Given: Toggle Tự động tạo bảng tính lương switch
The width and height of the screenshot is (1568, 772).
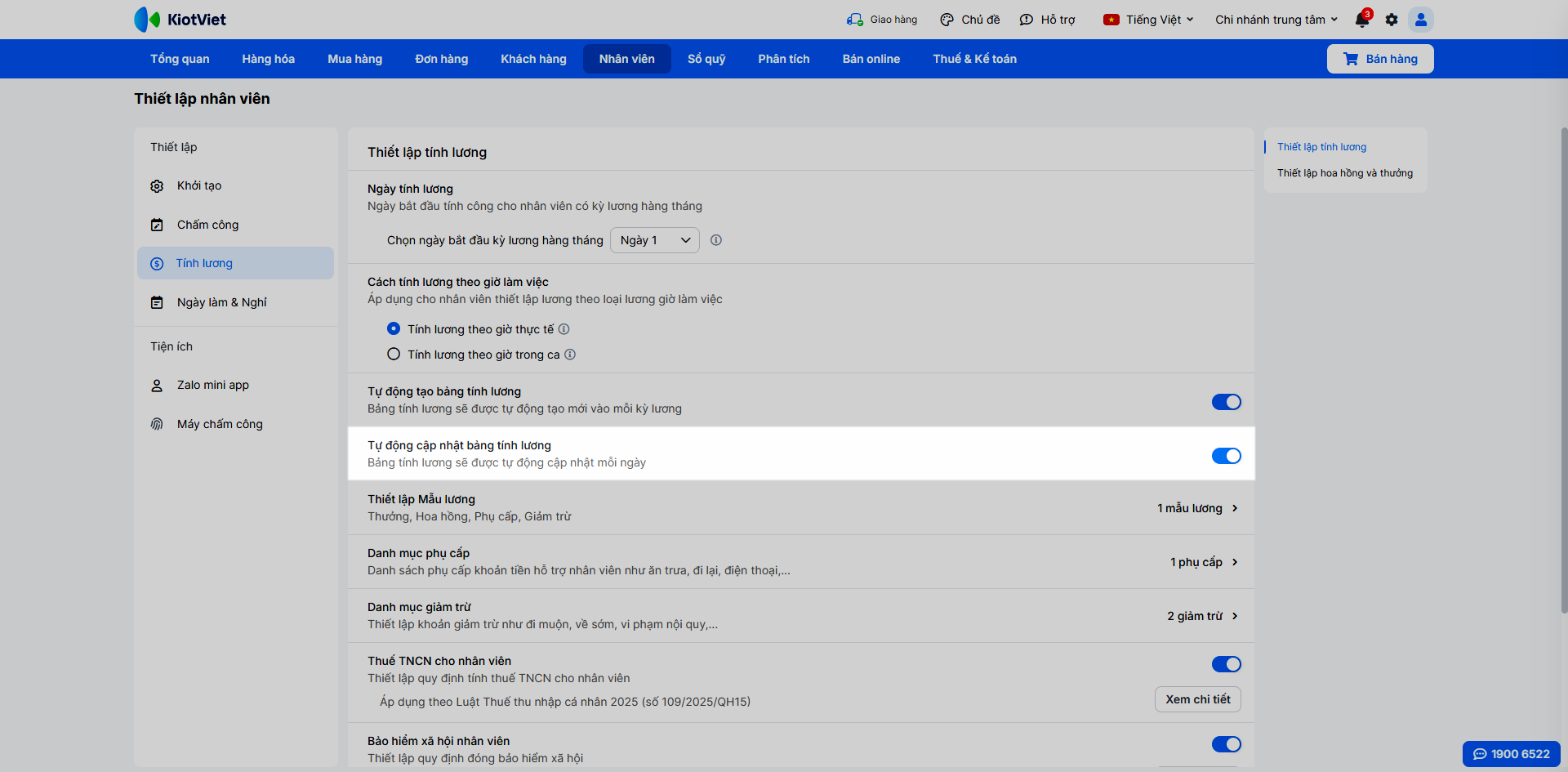Looking at the screenshot, I should pyautogui.click(x=1226, y=402).
